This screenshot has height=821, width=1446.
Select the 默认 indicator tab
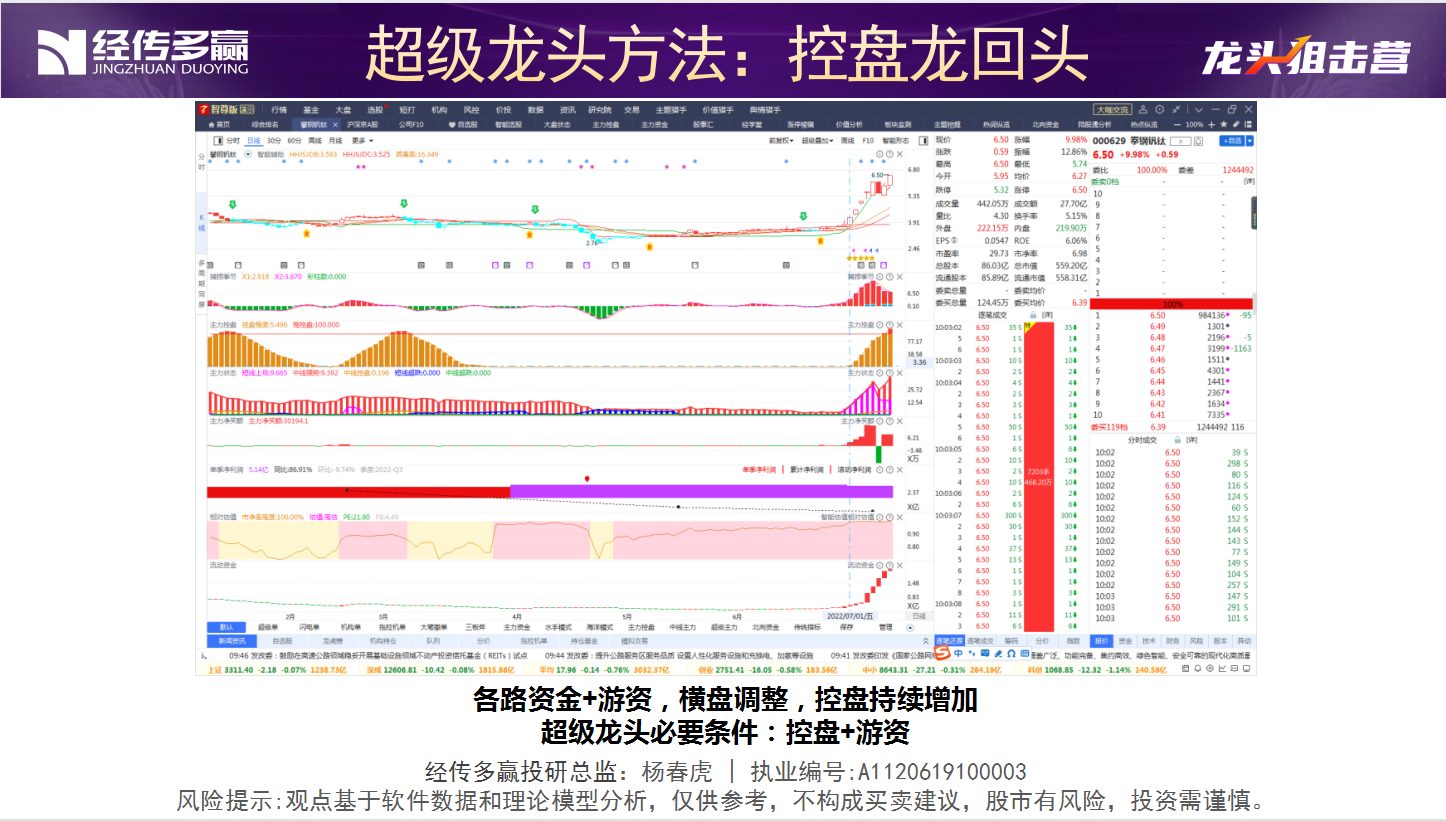coord(226,627)
